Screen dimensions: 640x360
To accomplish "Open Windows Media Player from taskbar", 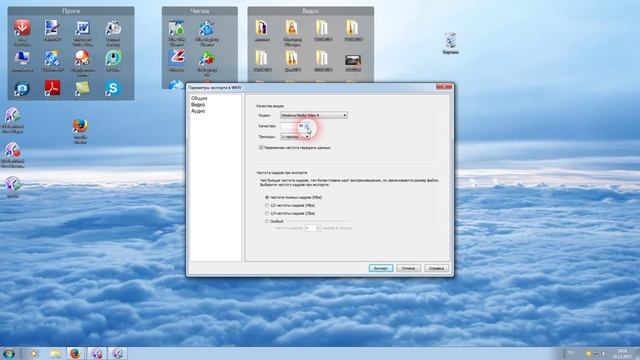I will (x=34, y=353).
